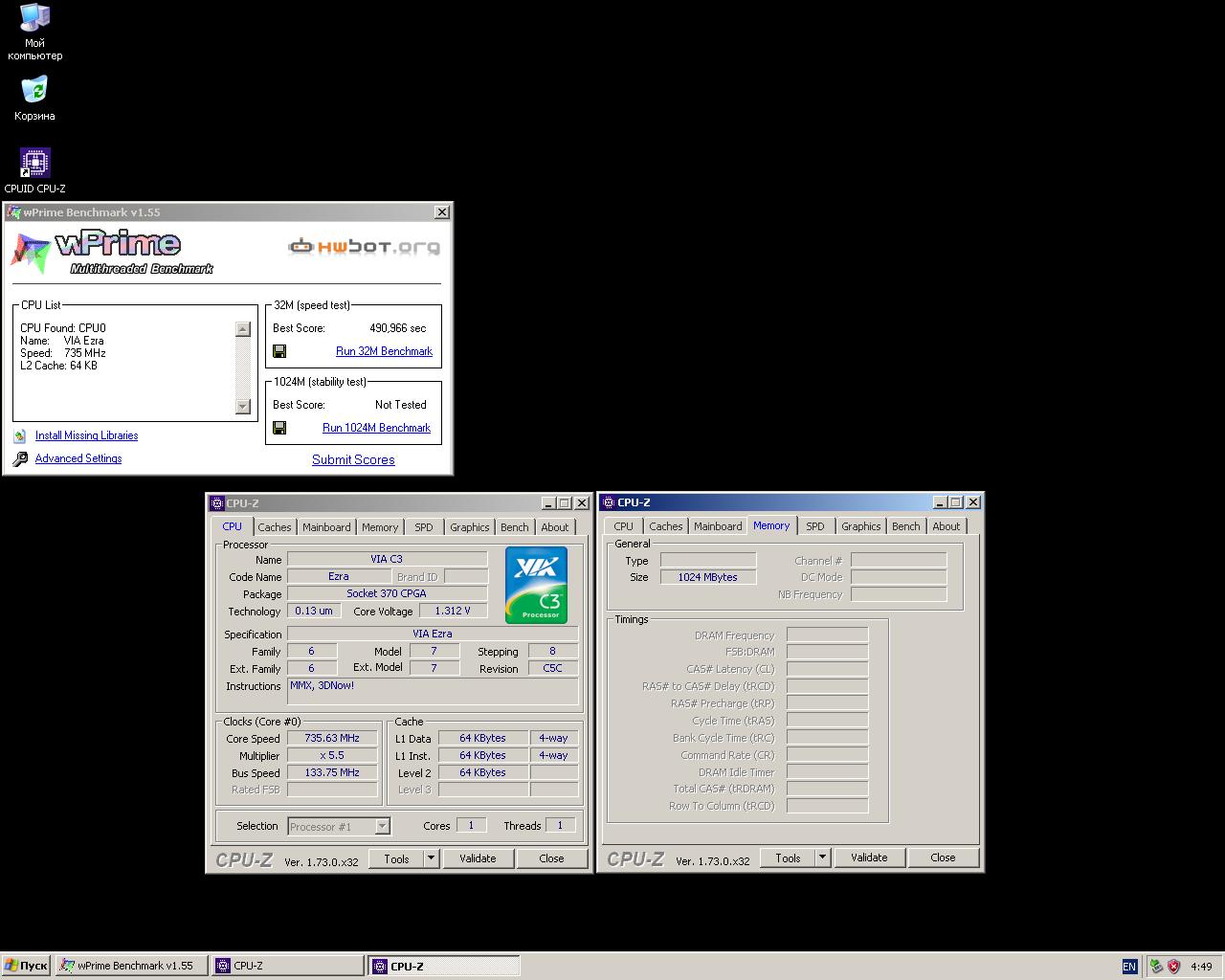
Task: Click the right CPU-Z window title icon
Action: point(608,502)
